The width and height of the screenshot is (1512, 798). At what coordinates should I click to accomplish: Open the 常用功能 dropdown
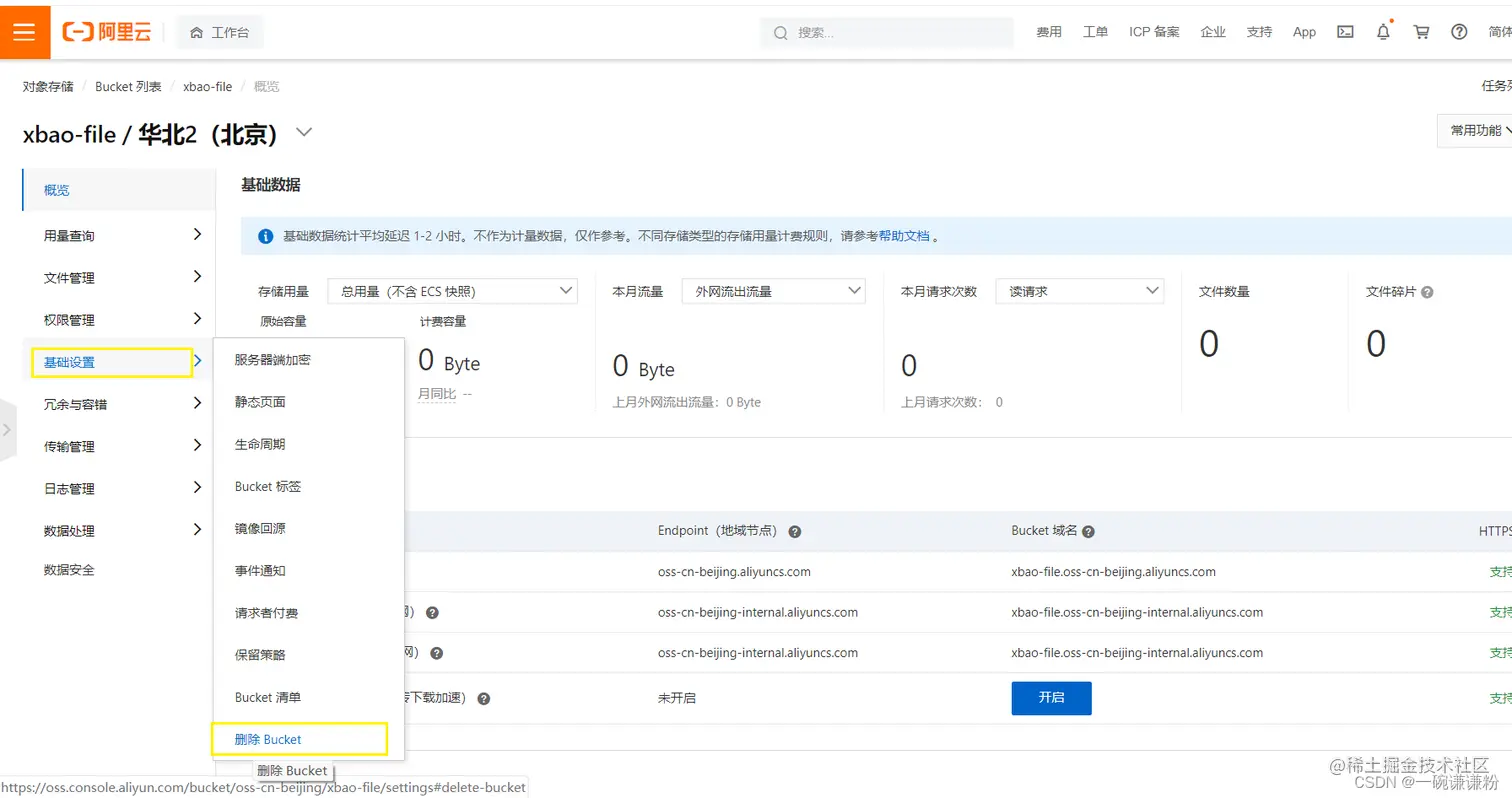[1476, 131]
